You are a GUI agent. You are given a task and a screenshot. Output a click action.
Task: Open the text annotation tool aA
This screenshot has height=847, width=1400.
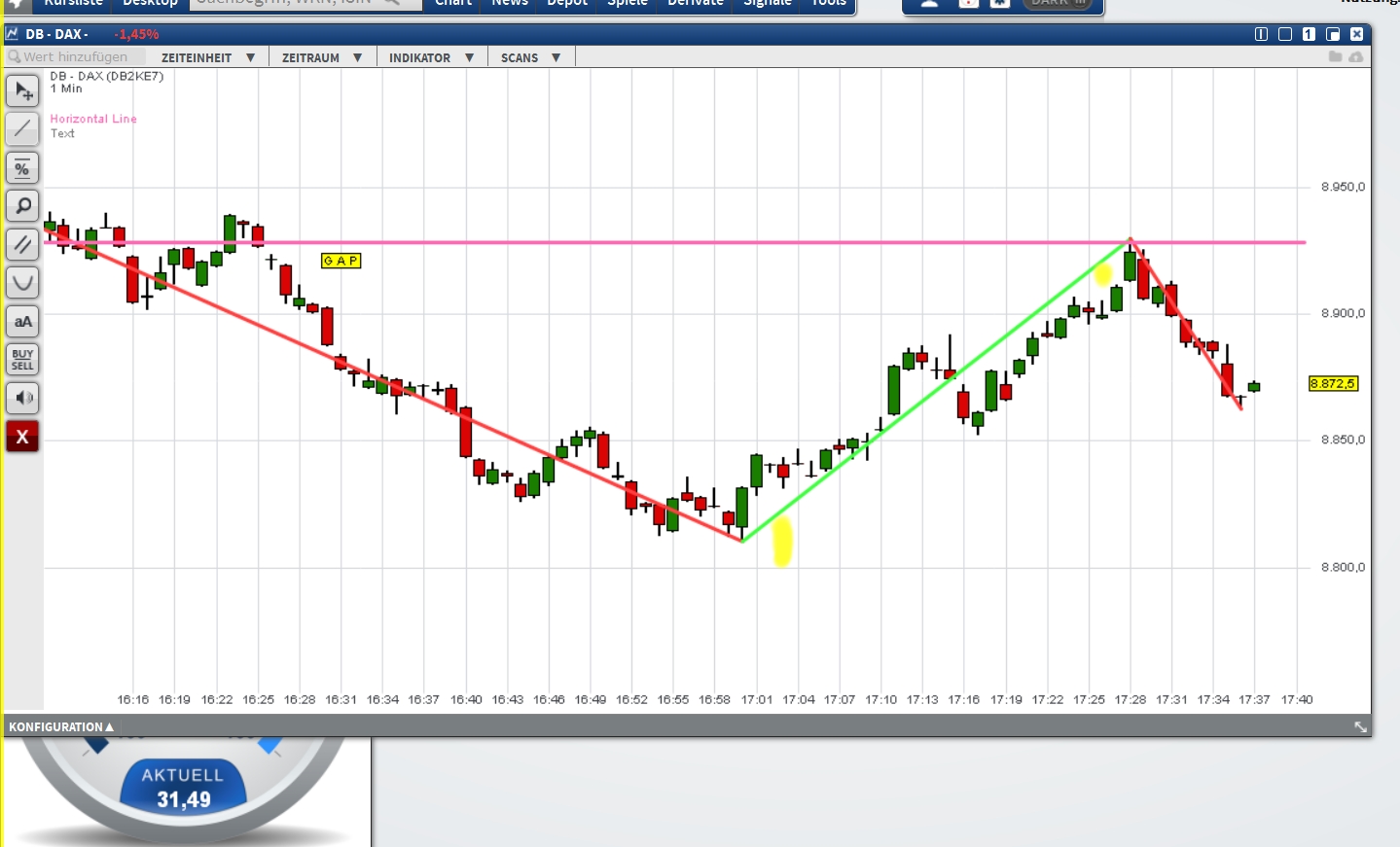pyautogui.click(x=21, y=321)
